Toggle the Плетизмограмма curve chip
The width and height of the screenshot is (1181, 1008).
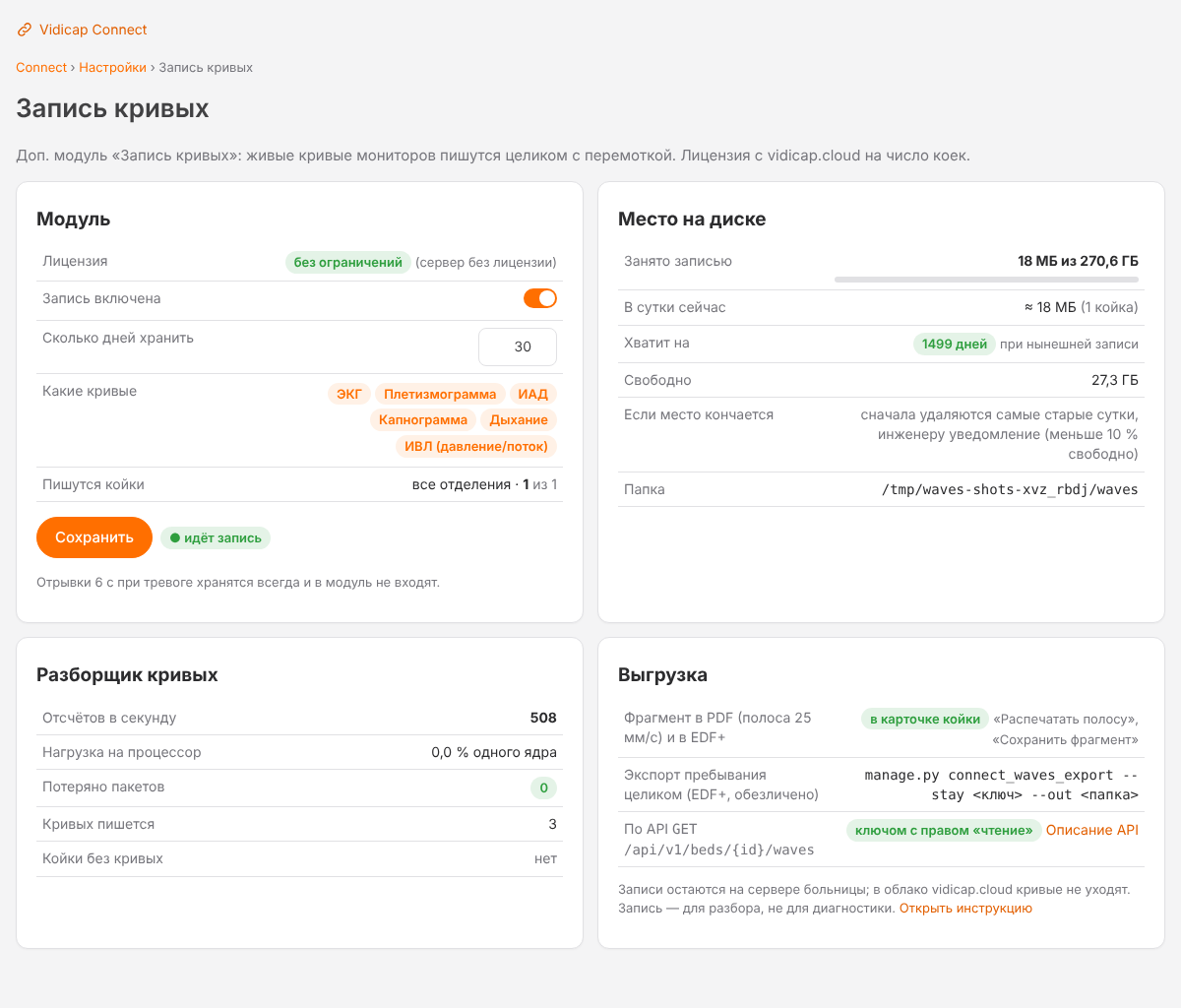click(x=440, y=394)
